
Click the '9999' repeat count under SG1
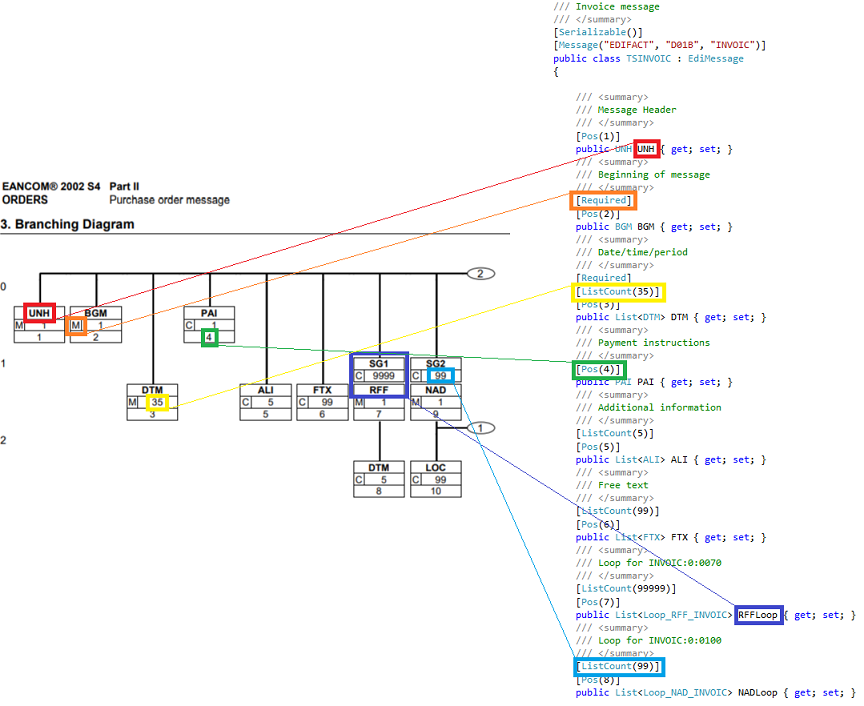click(384, 376)
